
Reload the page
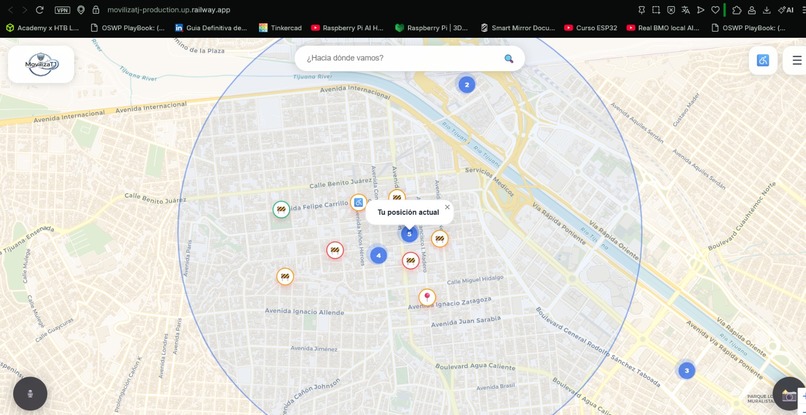pyautogui.click(x=40, y=10)
